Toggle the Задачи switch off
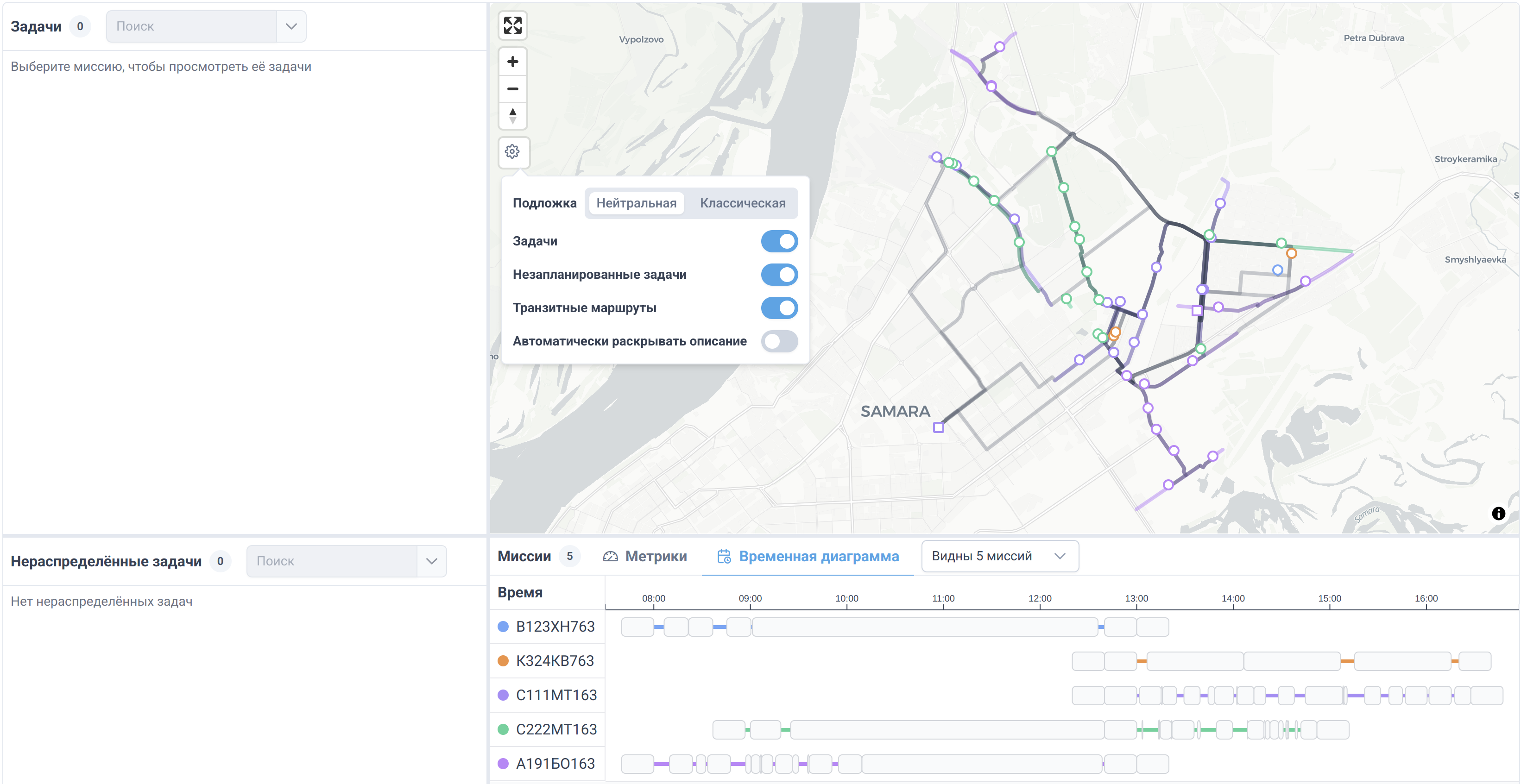This screenshot has width=1521, height=784. click(x=779, y=241)
